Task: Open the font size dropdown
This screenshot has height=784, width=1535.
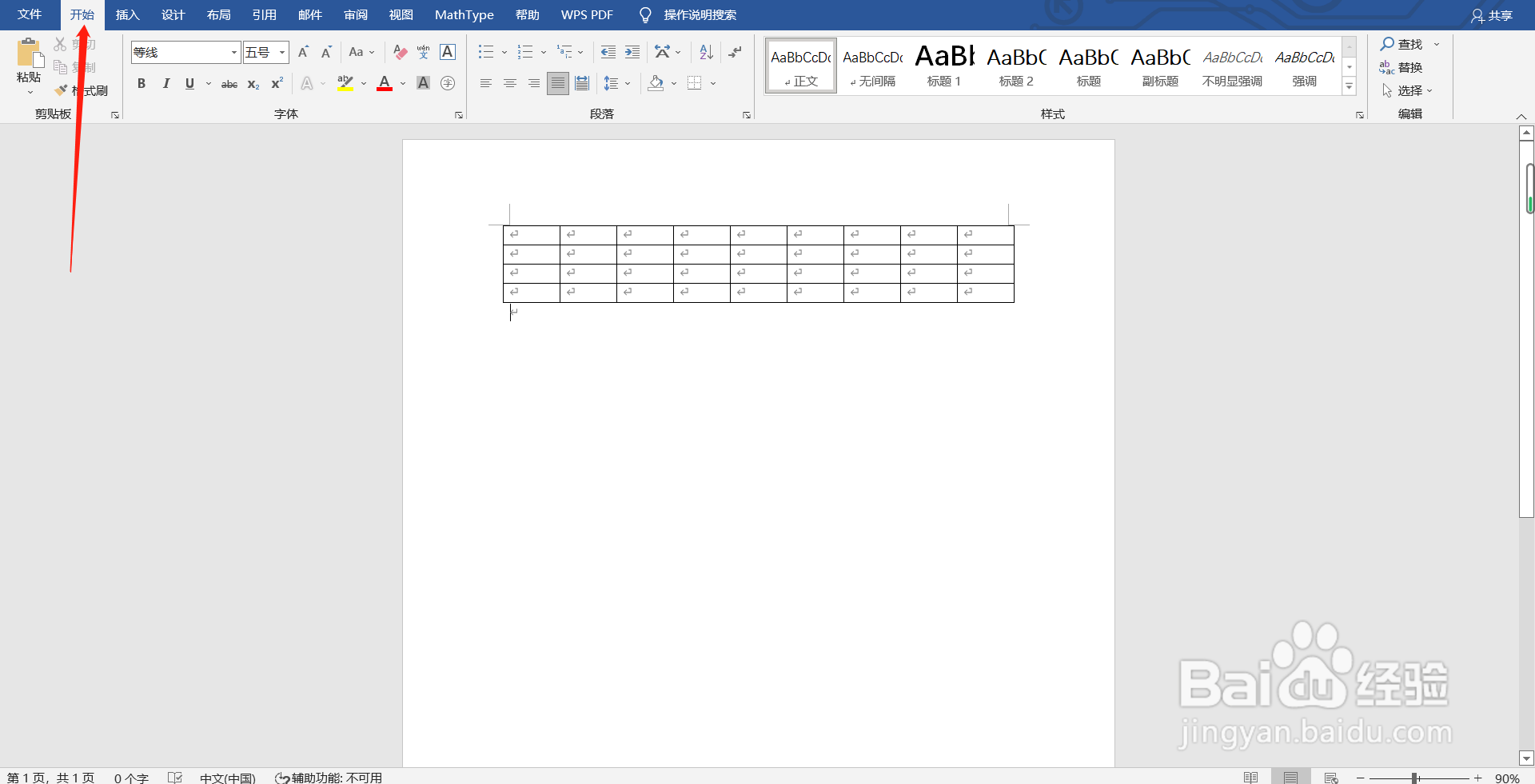Action: point(282,53)
